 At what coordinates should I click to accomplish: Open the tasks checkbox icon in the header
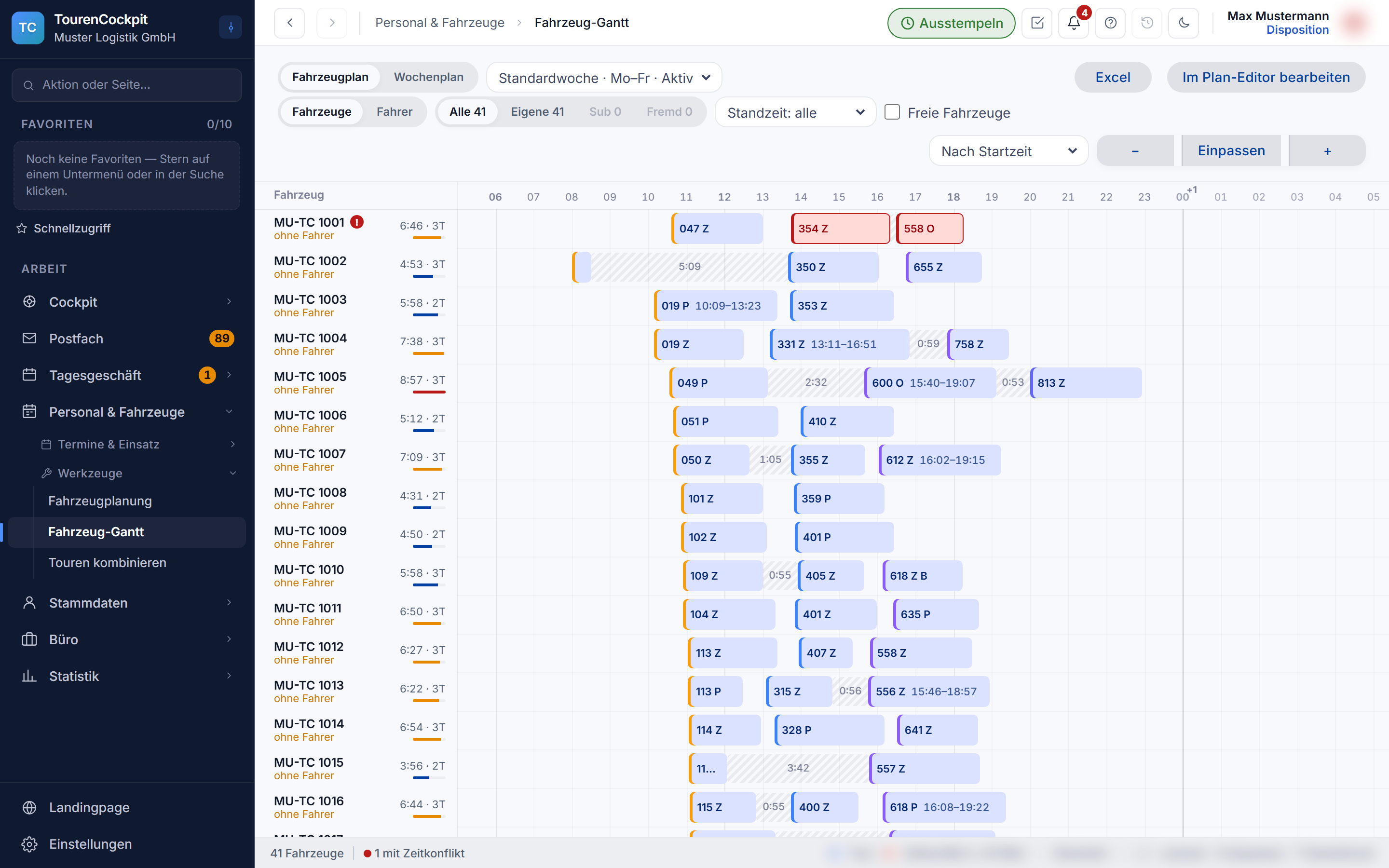[1037, 23]
